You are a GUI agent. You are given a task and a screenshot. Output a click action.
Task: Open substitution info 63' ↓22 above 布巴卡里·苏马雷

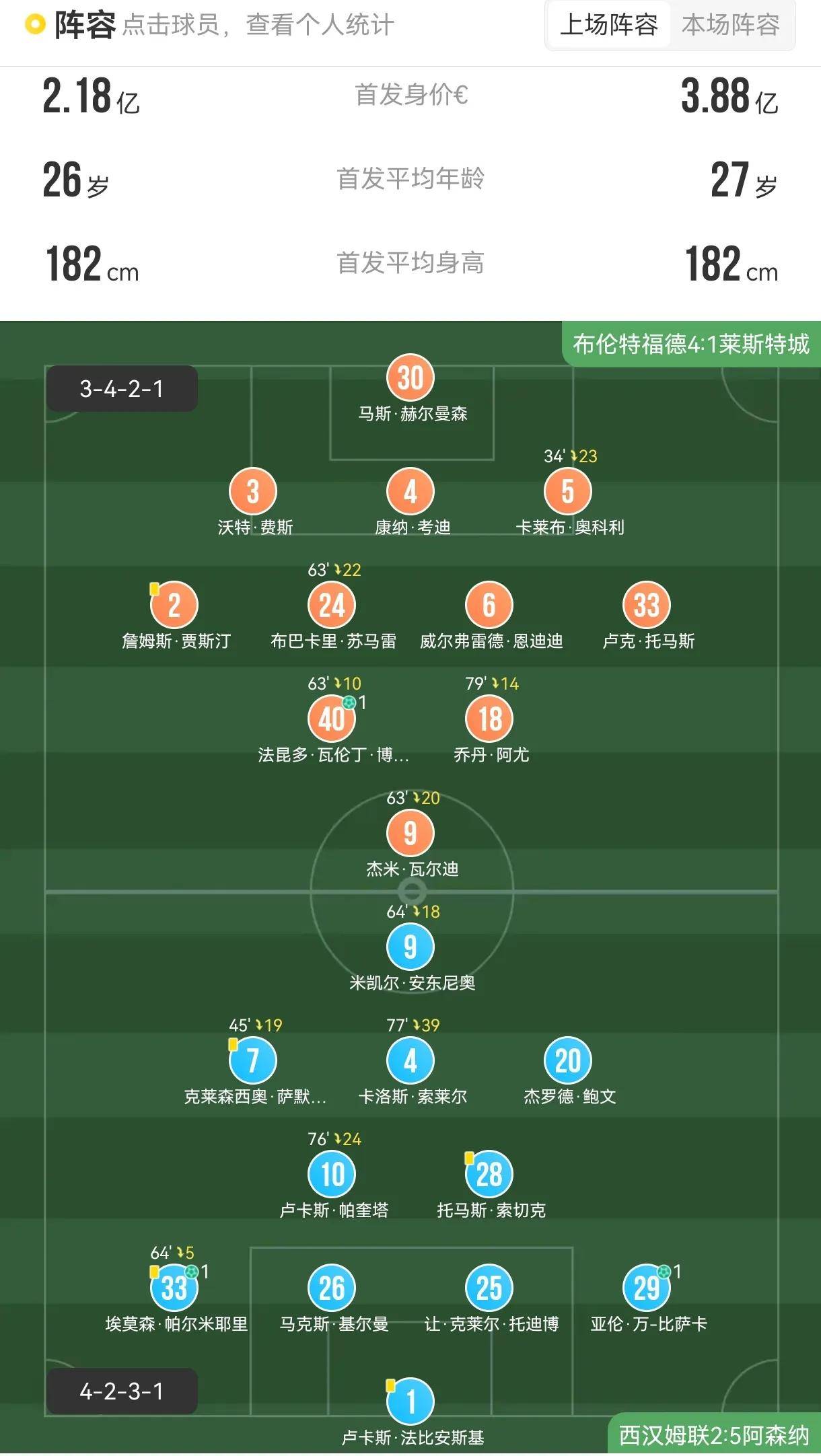pos(334,569)
